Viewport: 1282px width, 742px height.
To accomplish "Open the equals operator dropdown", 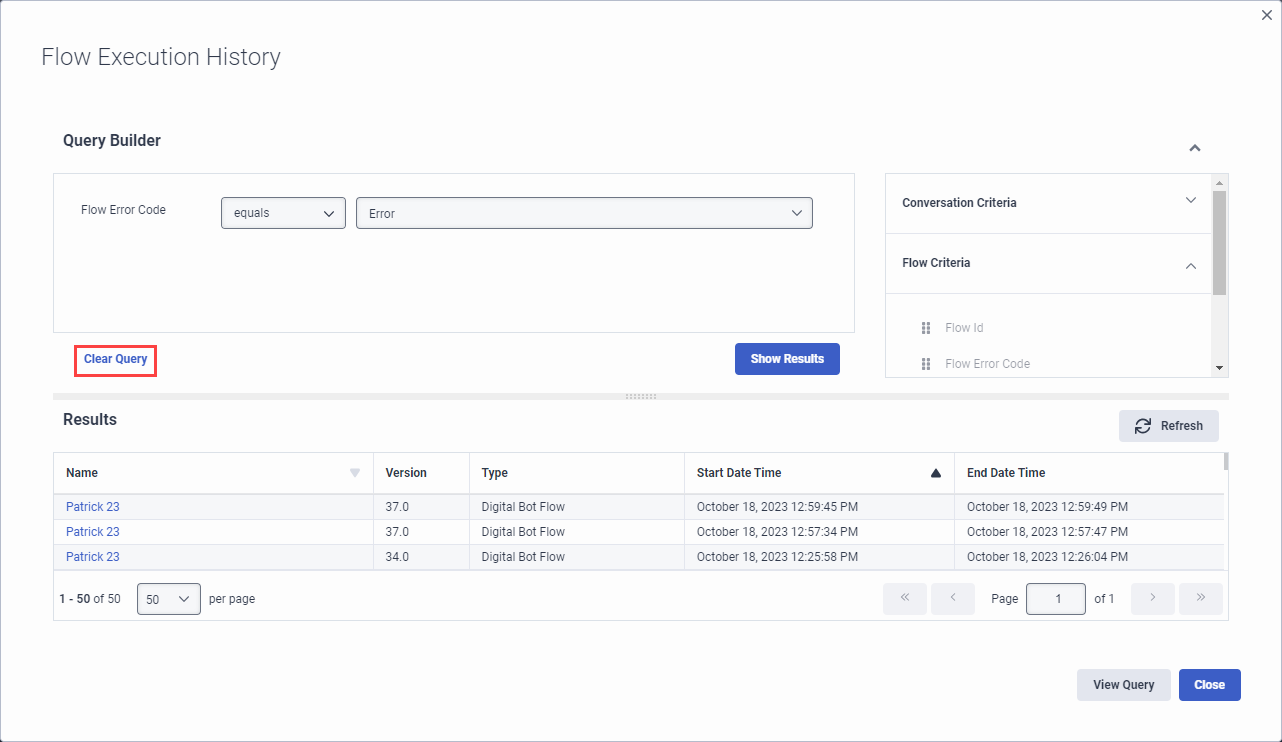I will click(283, 212).
